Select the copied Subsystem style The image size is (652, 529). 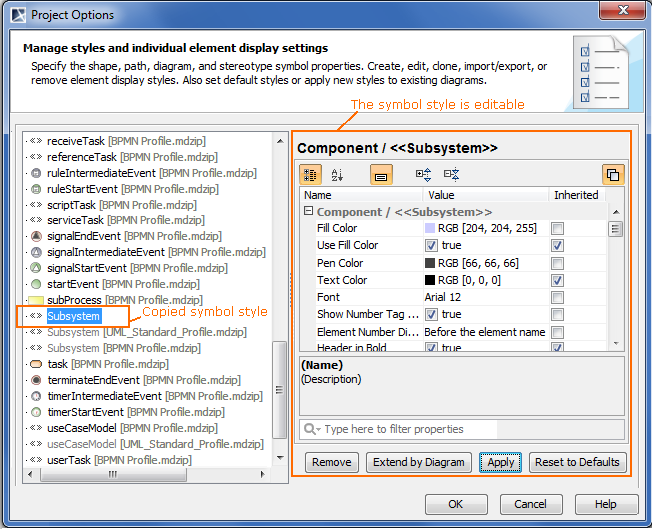pos(74,316)
